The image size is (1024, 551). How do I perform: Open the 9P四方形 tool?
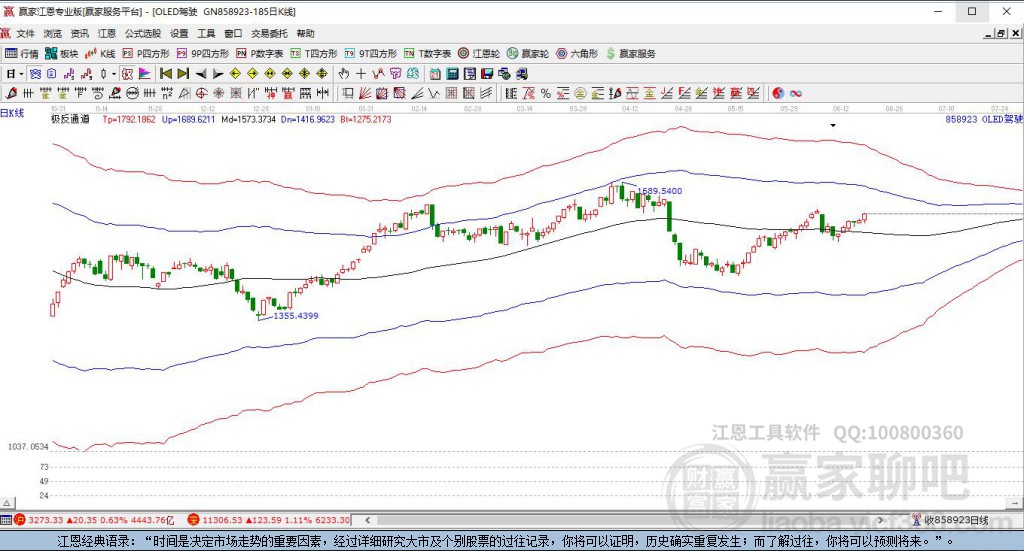(202, 54)
